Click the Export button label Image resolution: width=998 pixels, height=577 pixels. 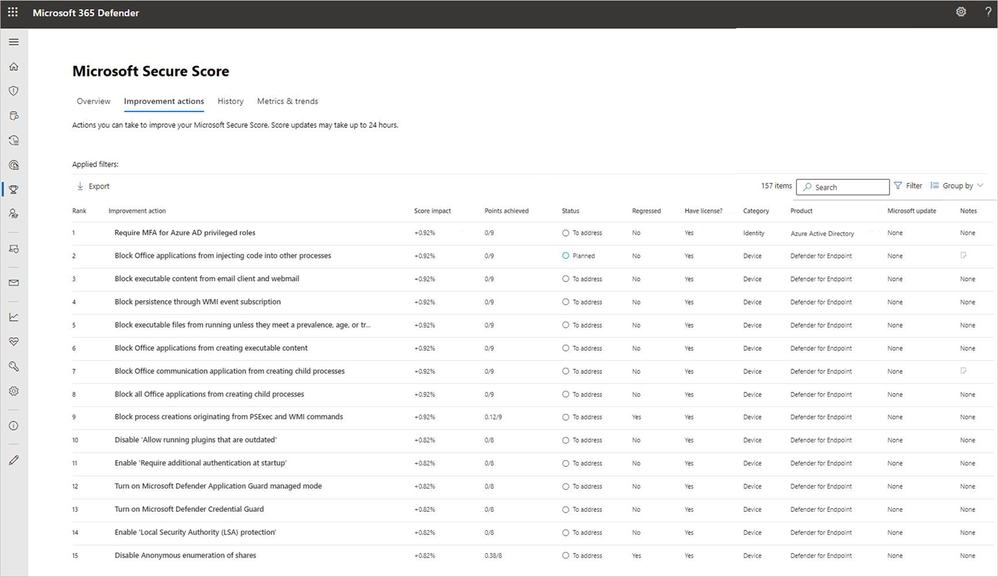[x=99, y=186]
